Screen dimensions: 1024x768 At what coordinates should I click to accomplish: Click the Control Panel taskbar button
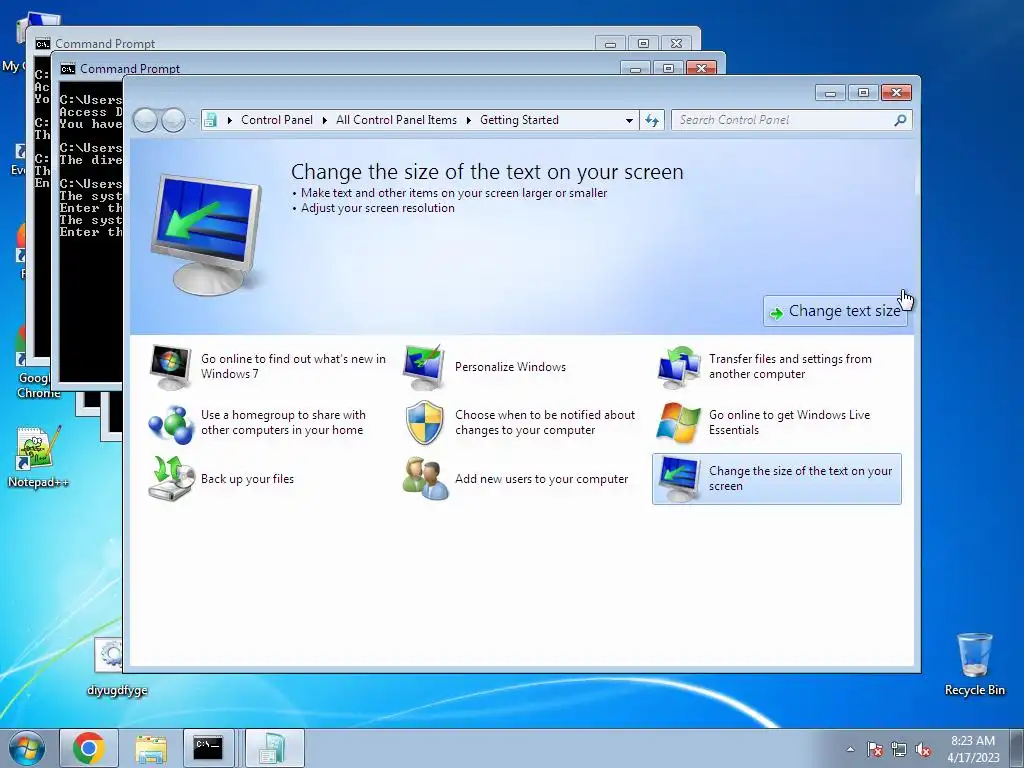click(x=274, y=748)
